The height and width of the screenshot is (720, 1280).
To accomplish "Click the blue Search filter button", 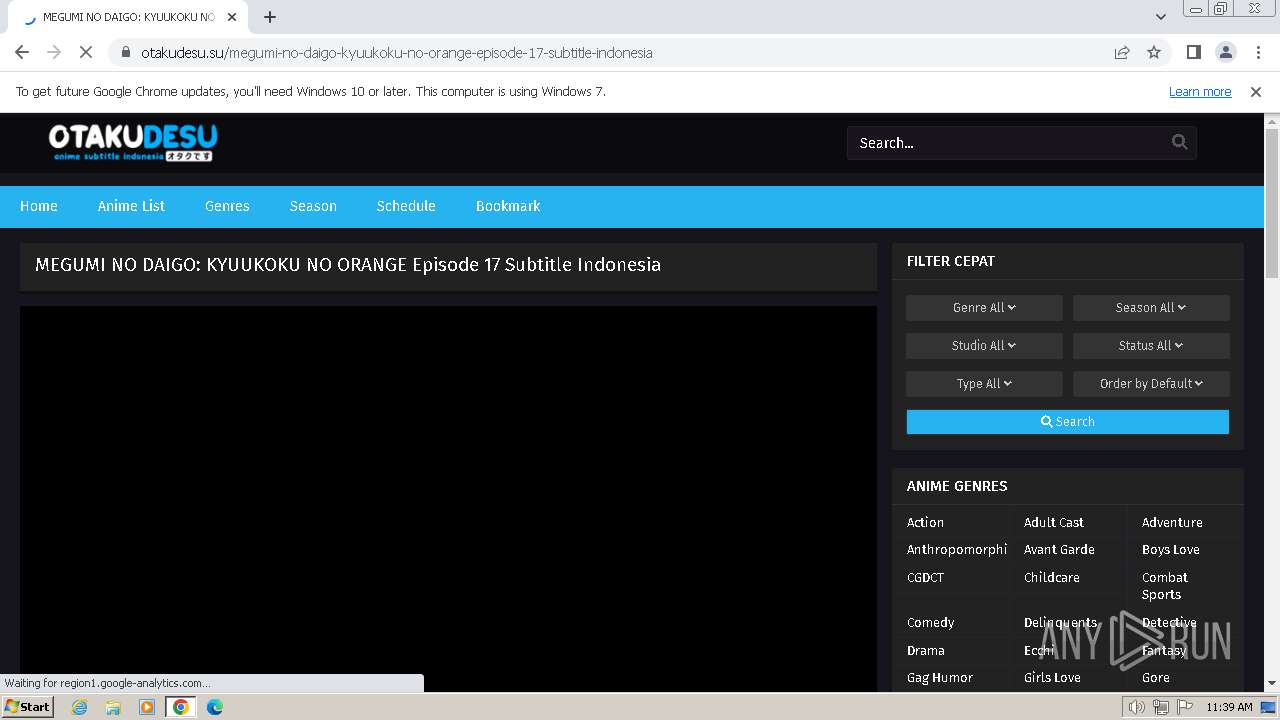I will (x=1067, y=422).
